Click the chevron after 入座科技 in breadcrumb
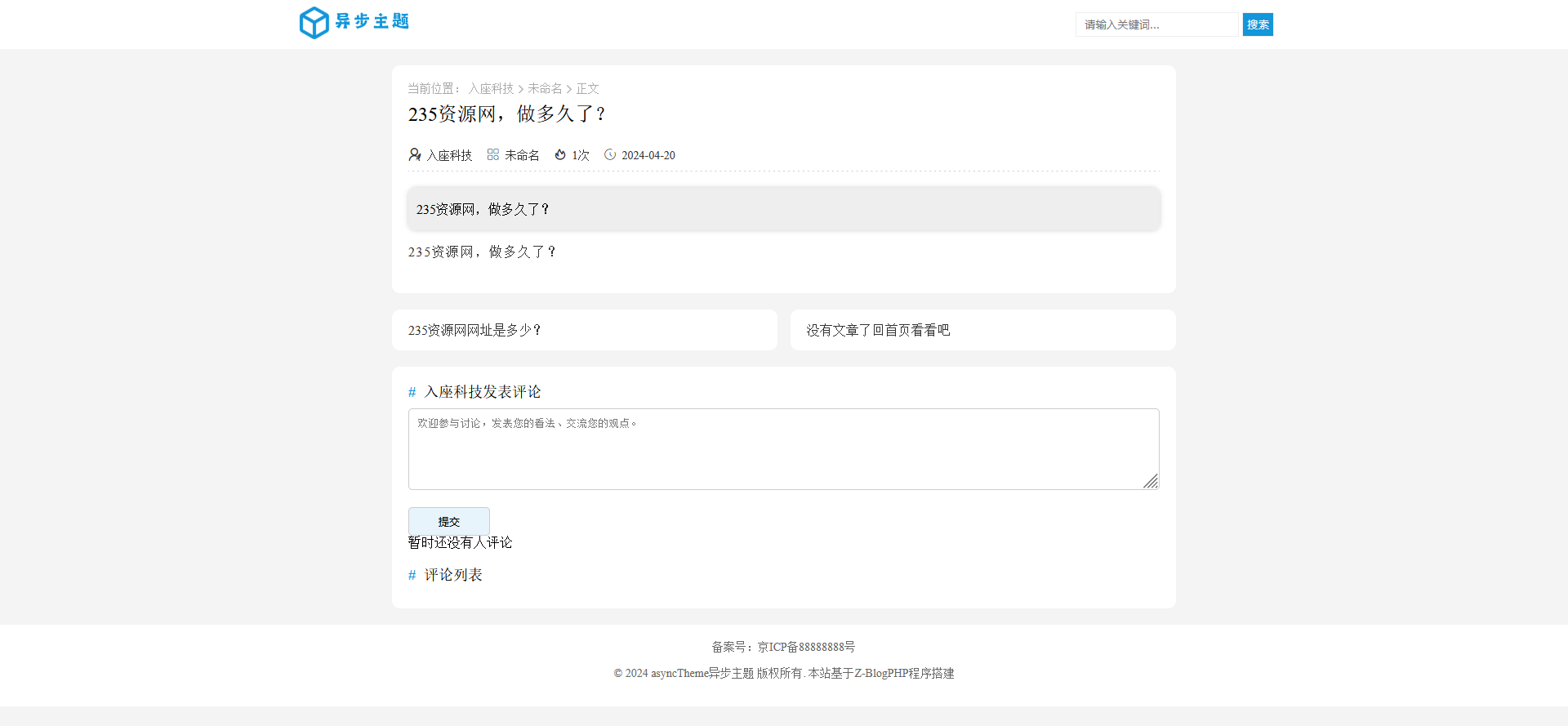1568x726 pixels. pyautogui.click(x=521, y=89)
